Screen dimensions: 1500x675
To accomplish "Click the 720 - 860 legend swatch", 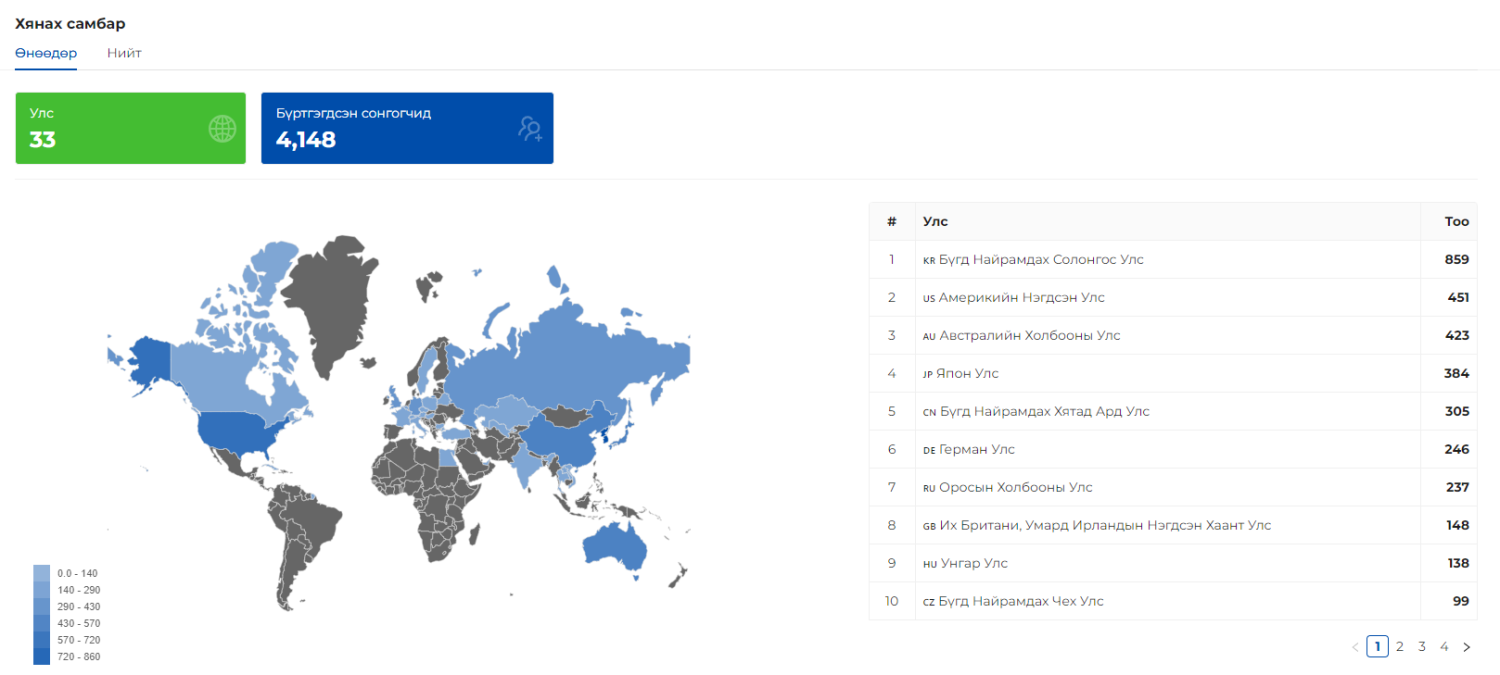I will coord(41,656).
